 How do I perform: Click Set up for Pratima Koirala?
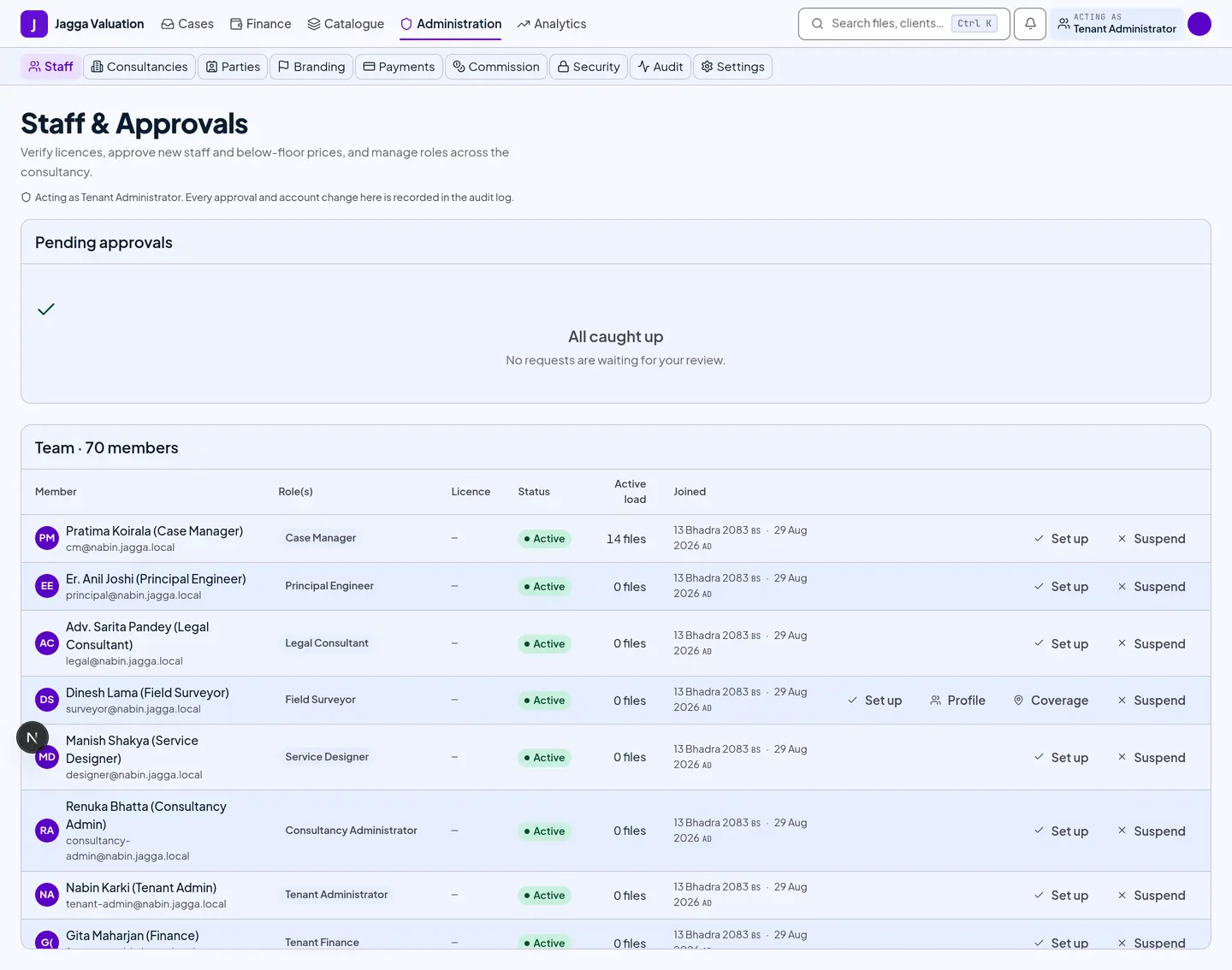click(x=1061, y=539)
